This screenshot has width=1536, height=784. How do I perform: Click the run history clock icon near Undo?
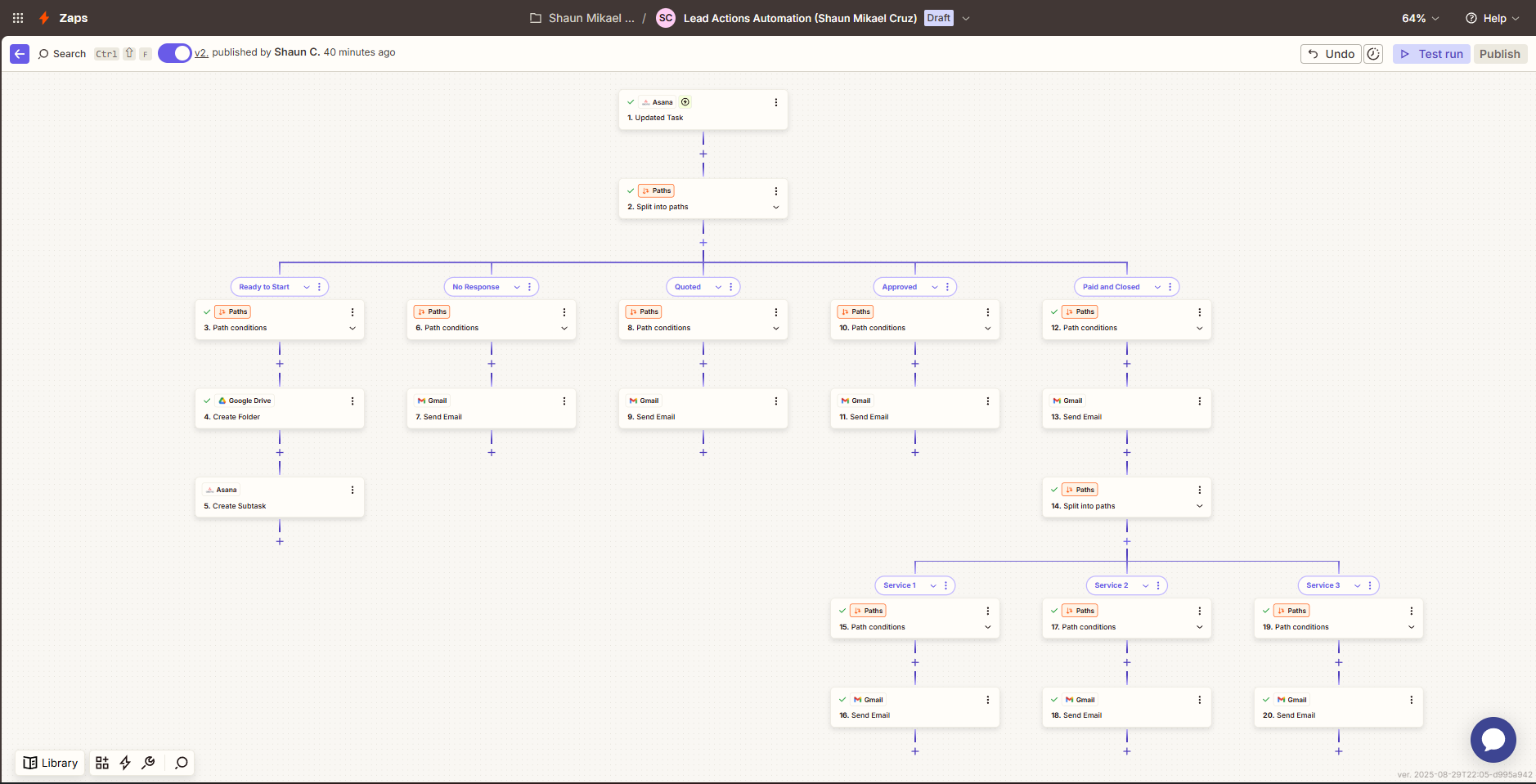coord(1374,53)
